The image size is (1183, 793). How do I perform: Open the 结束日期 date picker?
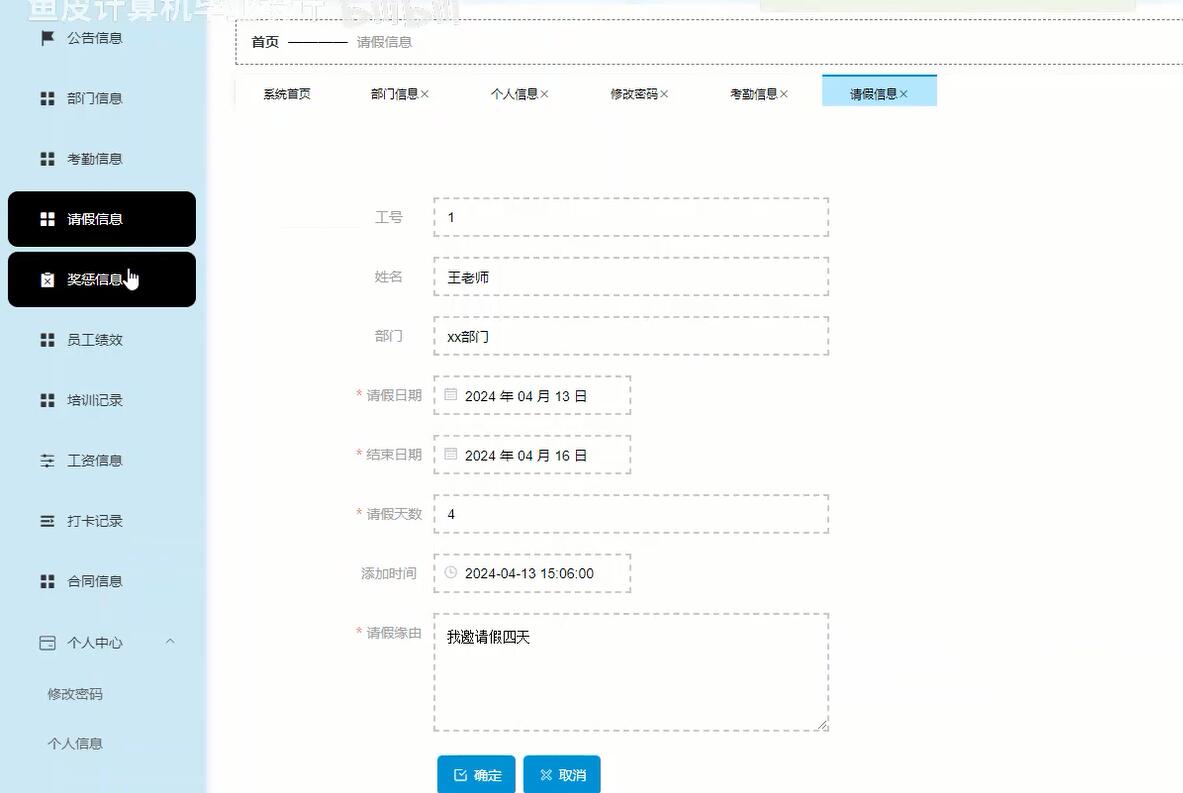point(530,455)
